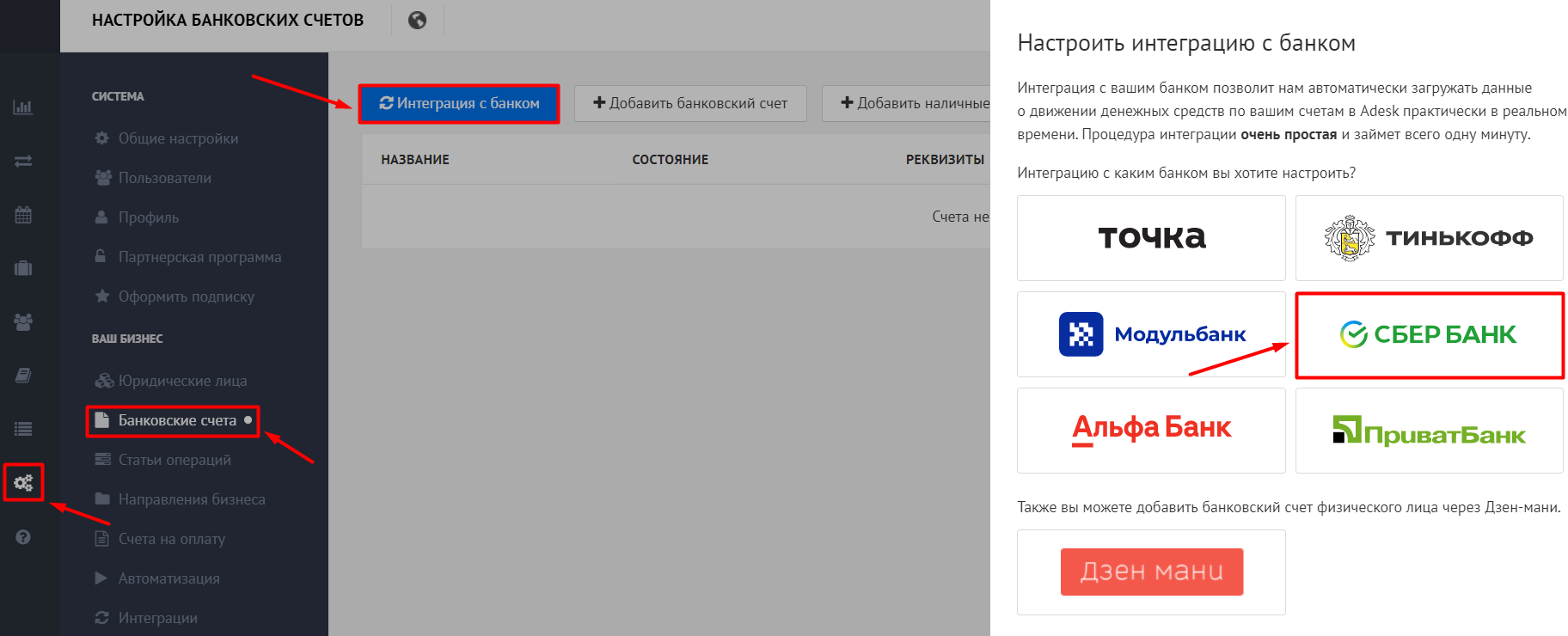Click gear icon next to Общие настройки
1568x636 pixels.
(x=102, y=138)
